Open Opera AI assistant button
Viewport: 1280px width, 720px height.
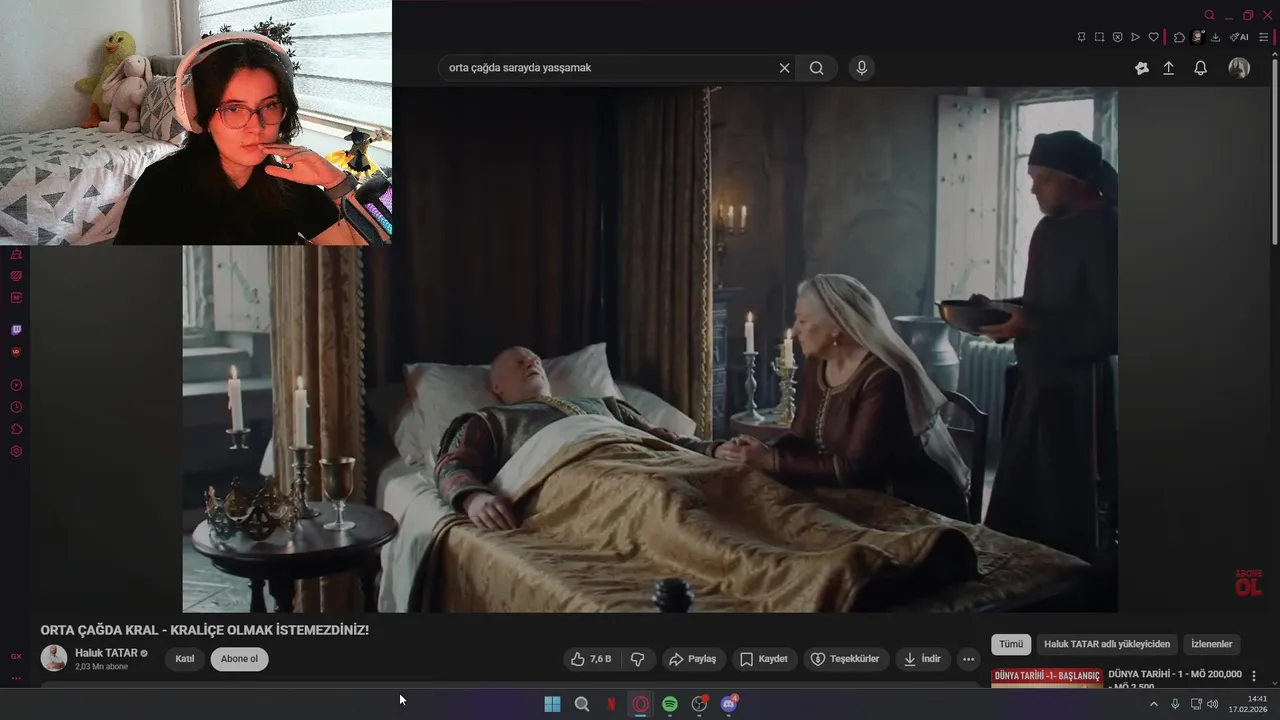pos(1240,37)
